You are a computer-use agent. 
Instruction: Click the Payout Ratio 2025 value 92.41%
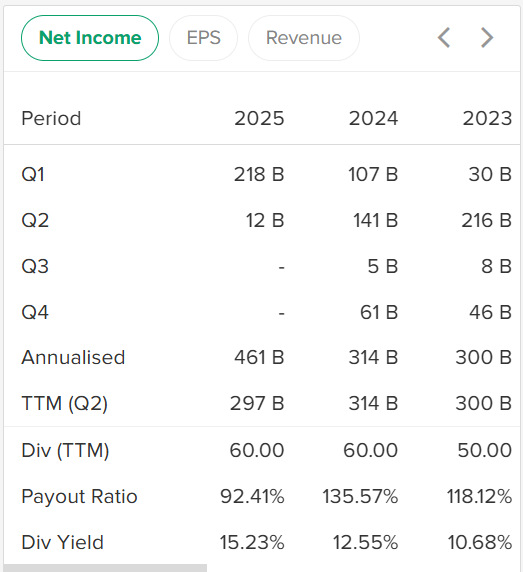click(x=252, y=496)
